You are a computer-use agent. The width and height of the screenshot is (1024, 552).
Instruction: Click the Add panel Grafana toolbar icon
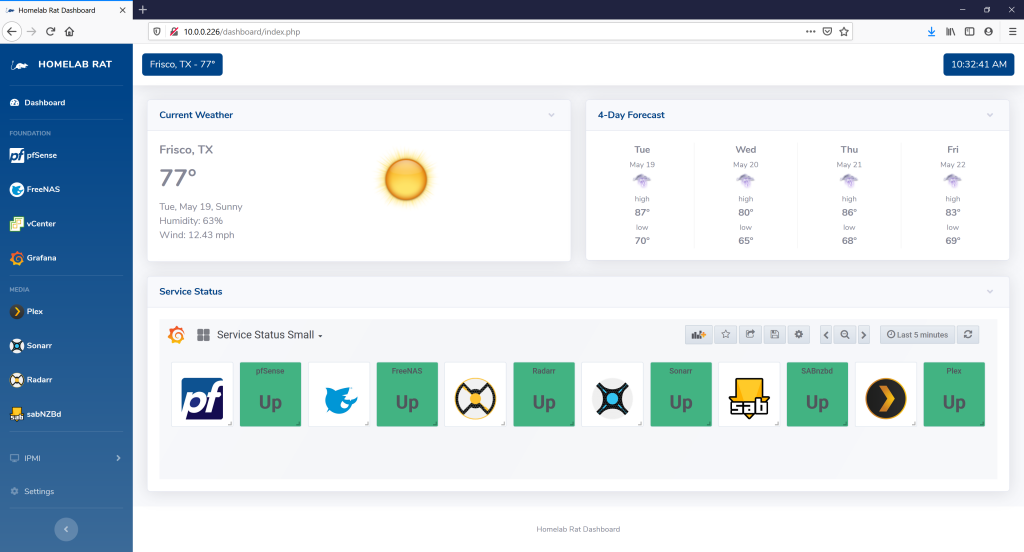click(699, 334)
